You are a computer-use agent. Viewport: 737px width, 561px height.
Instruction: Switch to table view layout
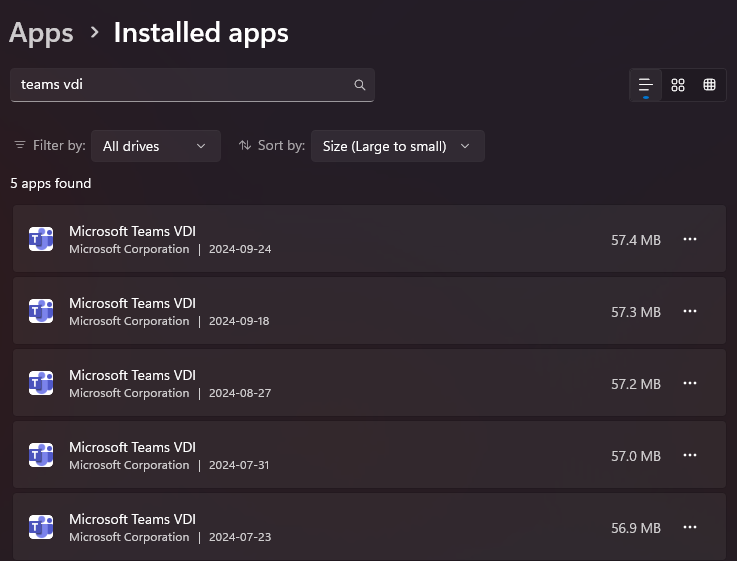709,85
